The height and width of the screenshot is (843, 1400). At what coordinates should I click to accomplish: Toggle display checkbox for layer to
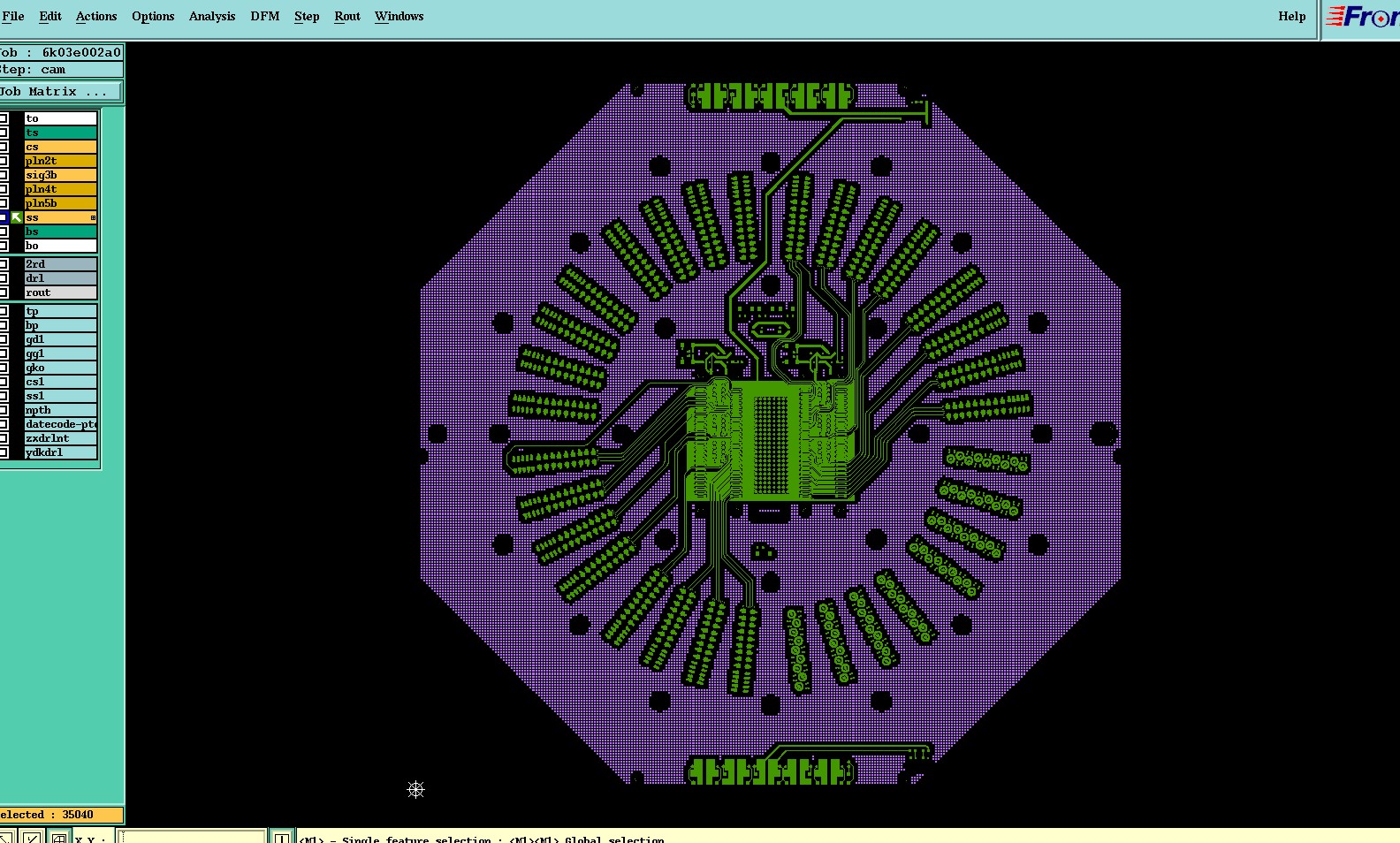[4, 118]
